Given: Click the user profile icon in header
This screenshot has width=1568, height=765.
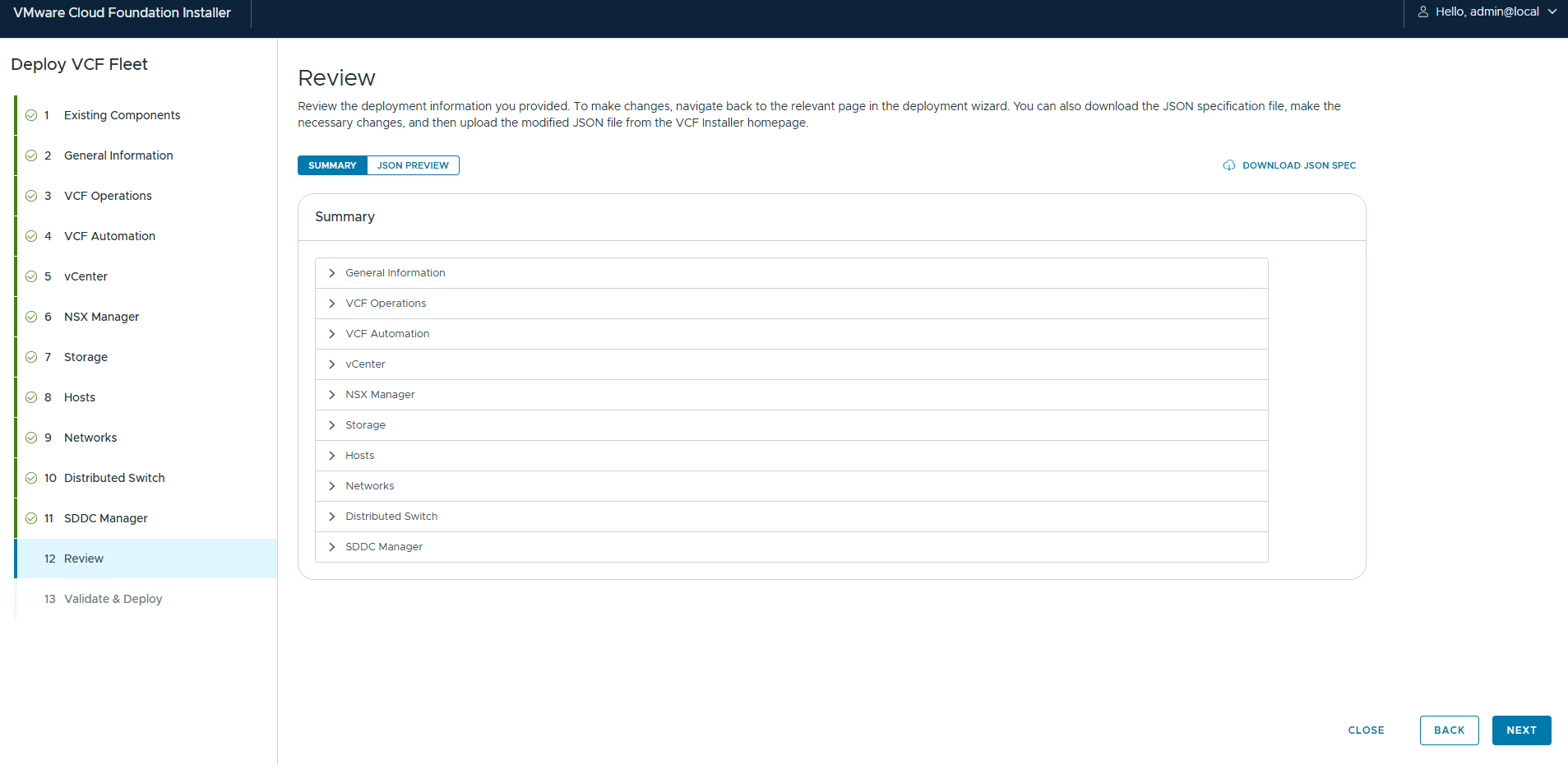Looking at the screenshot, I should pyautogui.click(x=1422, y=12).
